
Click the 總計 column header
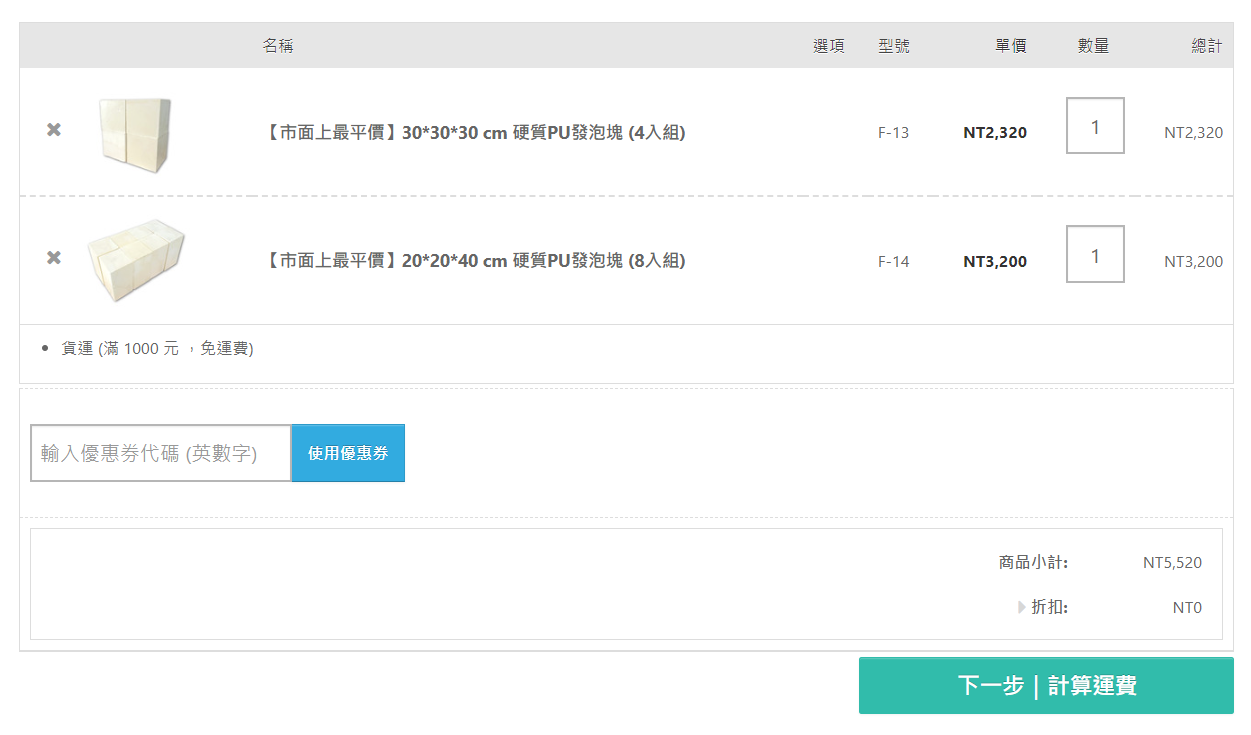(1206, 46)
